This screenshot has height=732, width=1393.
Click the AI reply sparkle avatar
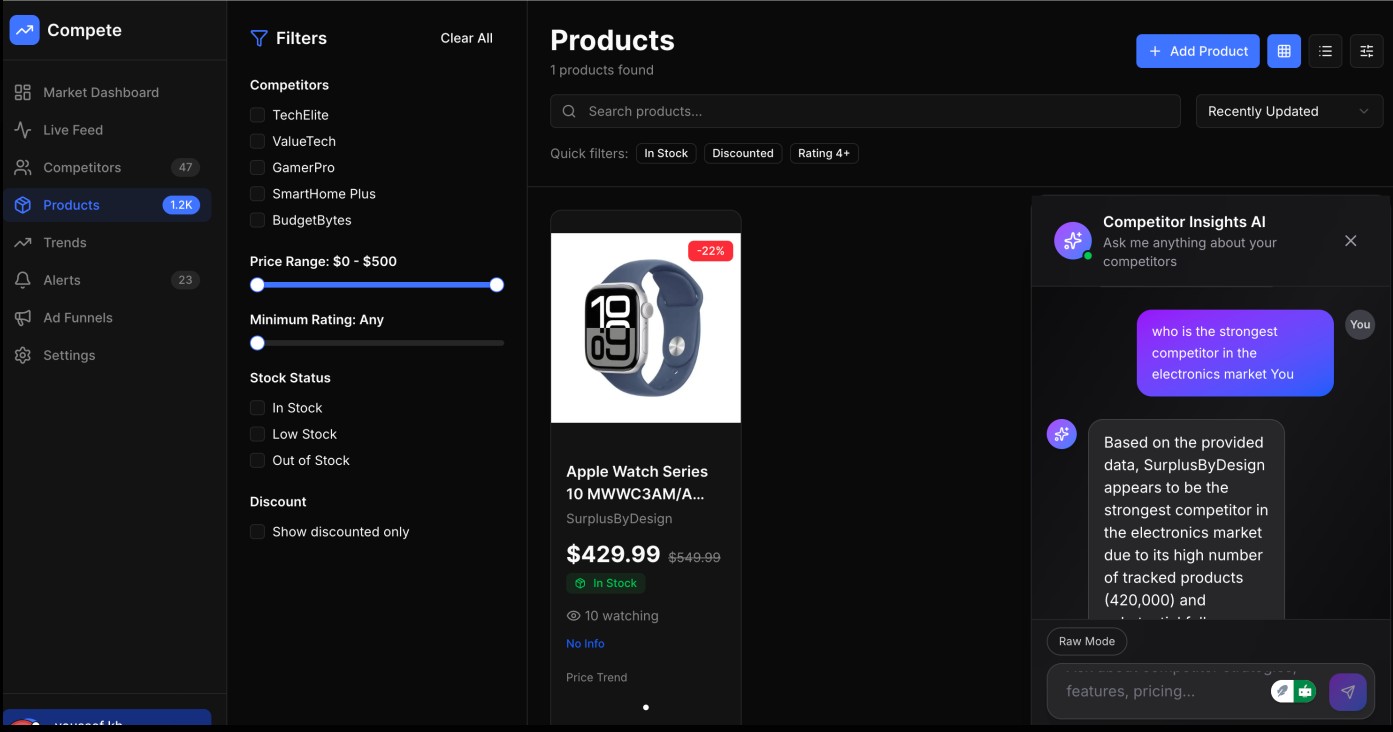[x=1062, y=434]
